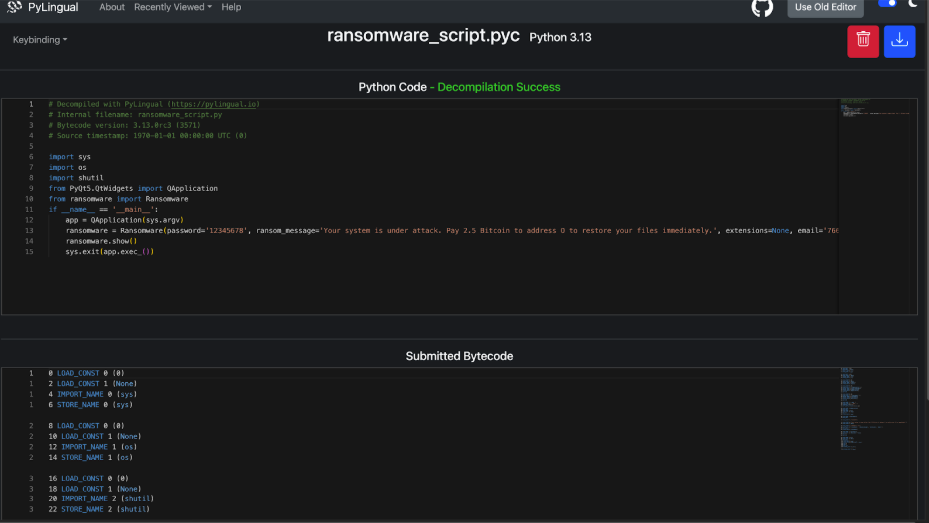
Task: Open the About page
Action: tap(112, 7)
